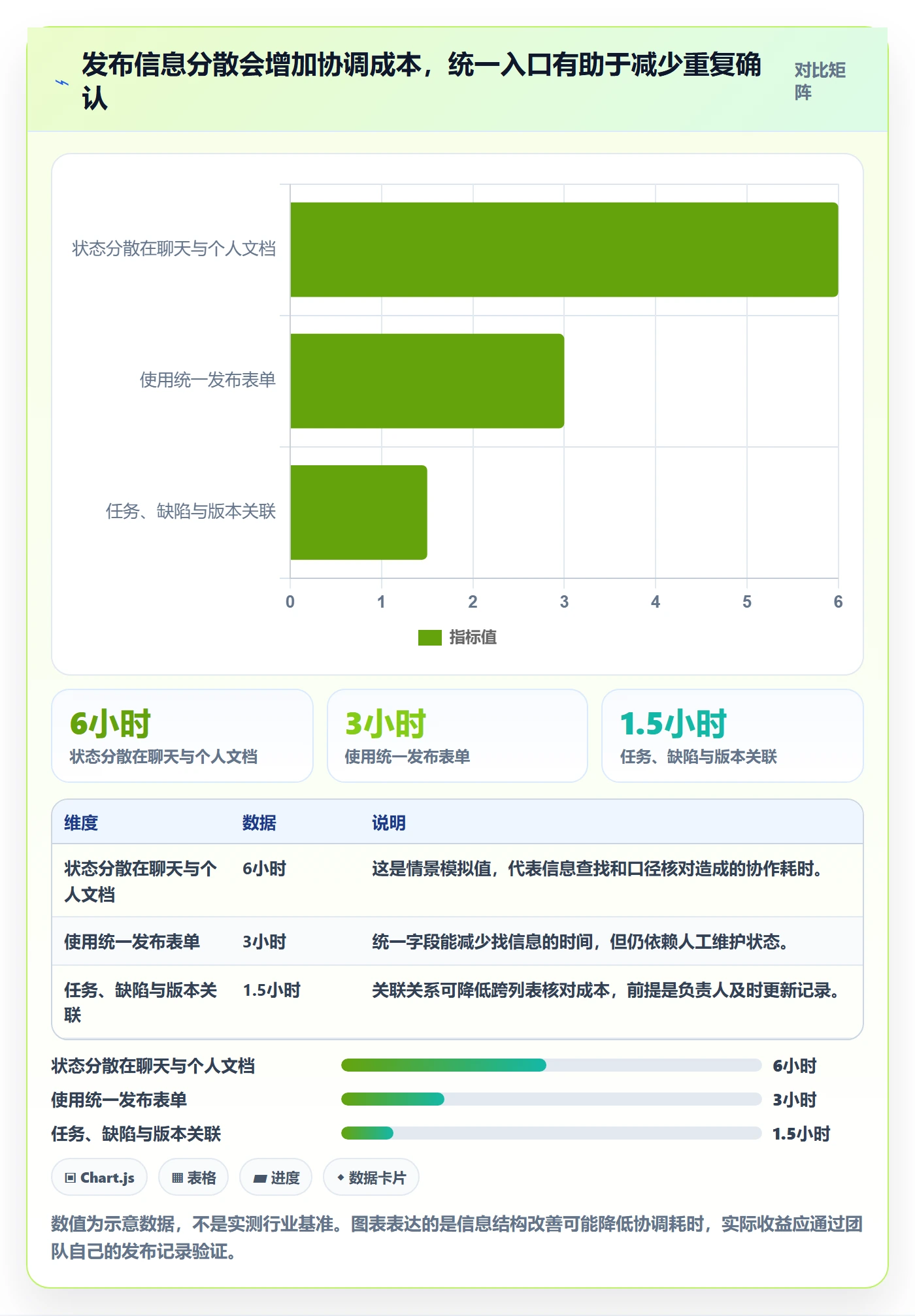Viewport: 915px width, 1316px height.
Task: Click the grid icon in 表格 chip
Action: click(177, 1178)
